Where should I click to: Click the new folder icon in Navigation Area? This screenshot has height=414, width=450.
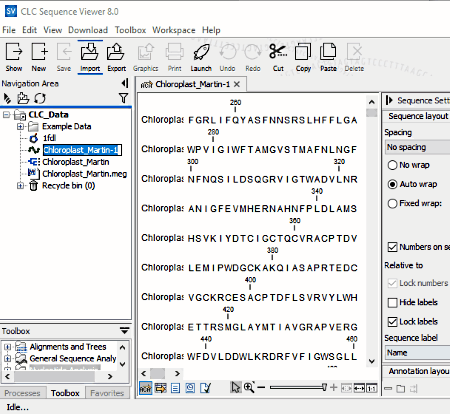pos(23,98)
